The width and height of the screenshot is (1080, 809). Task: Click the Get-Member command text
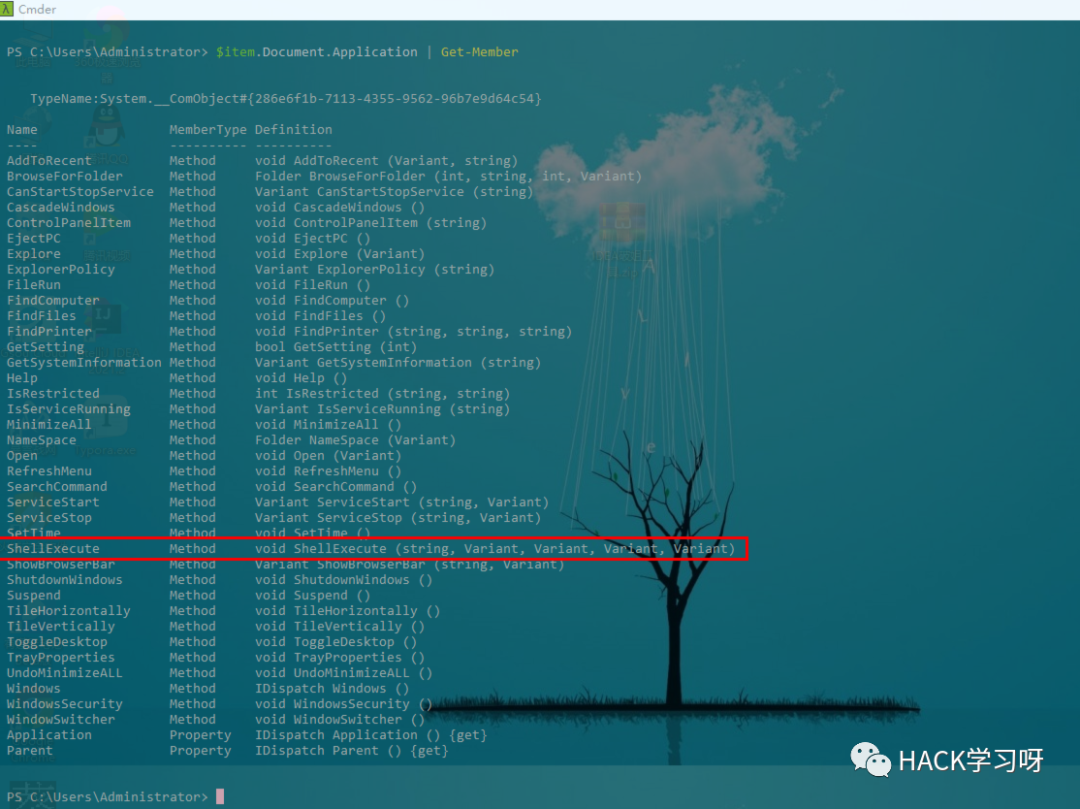point(479,52)
